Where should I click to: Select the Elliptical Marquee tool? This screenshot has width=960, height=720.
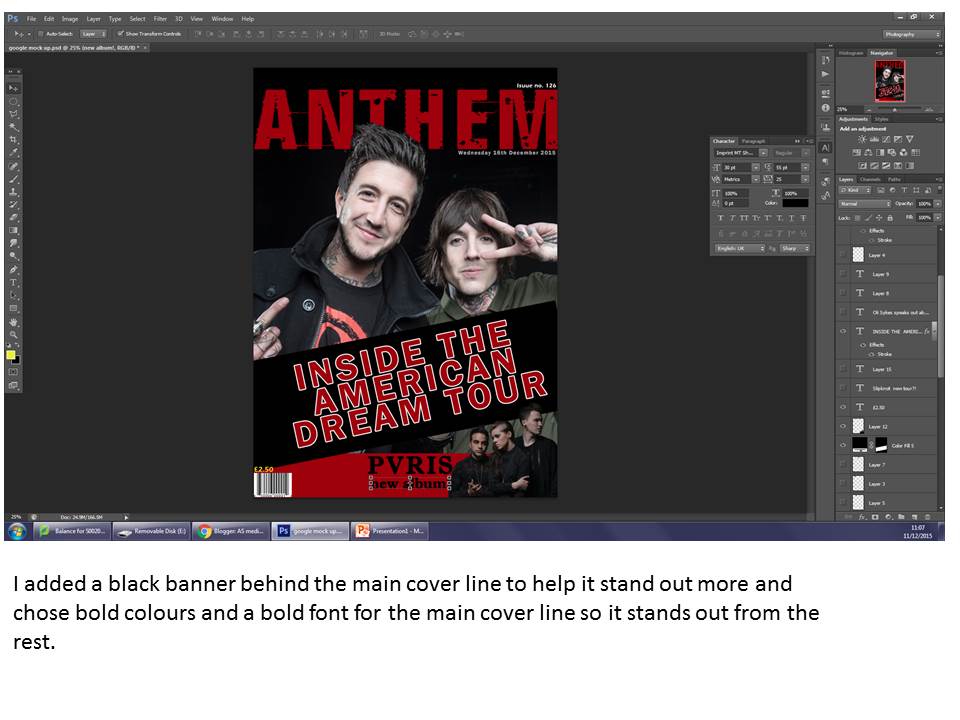tap(13, 101)
